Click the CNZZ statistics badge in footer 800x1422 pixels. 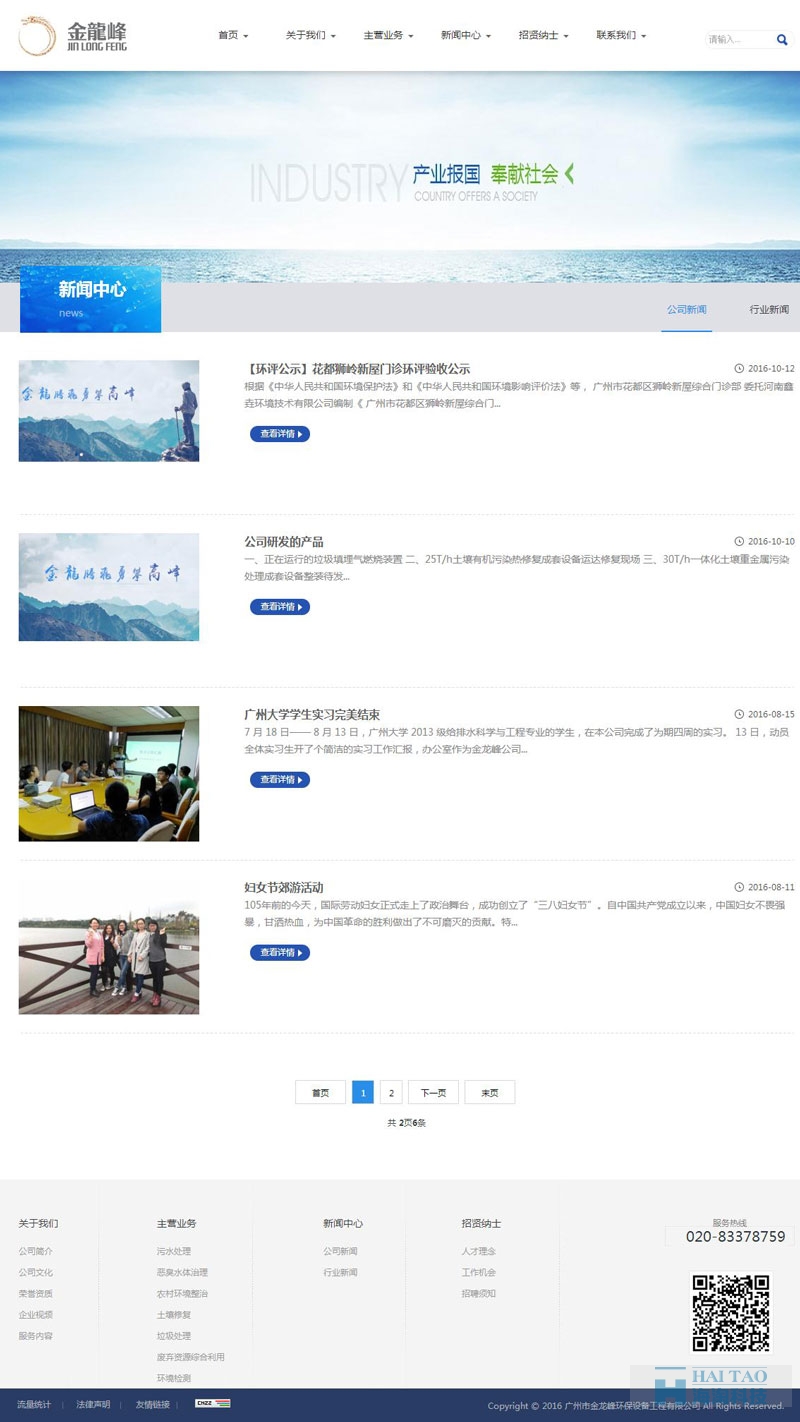213,1404
